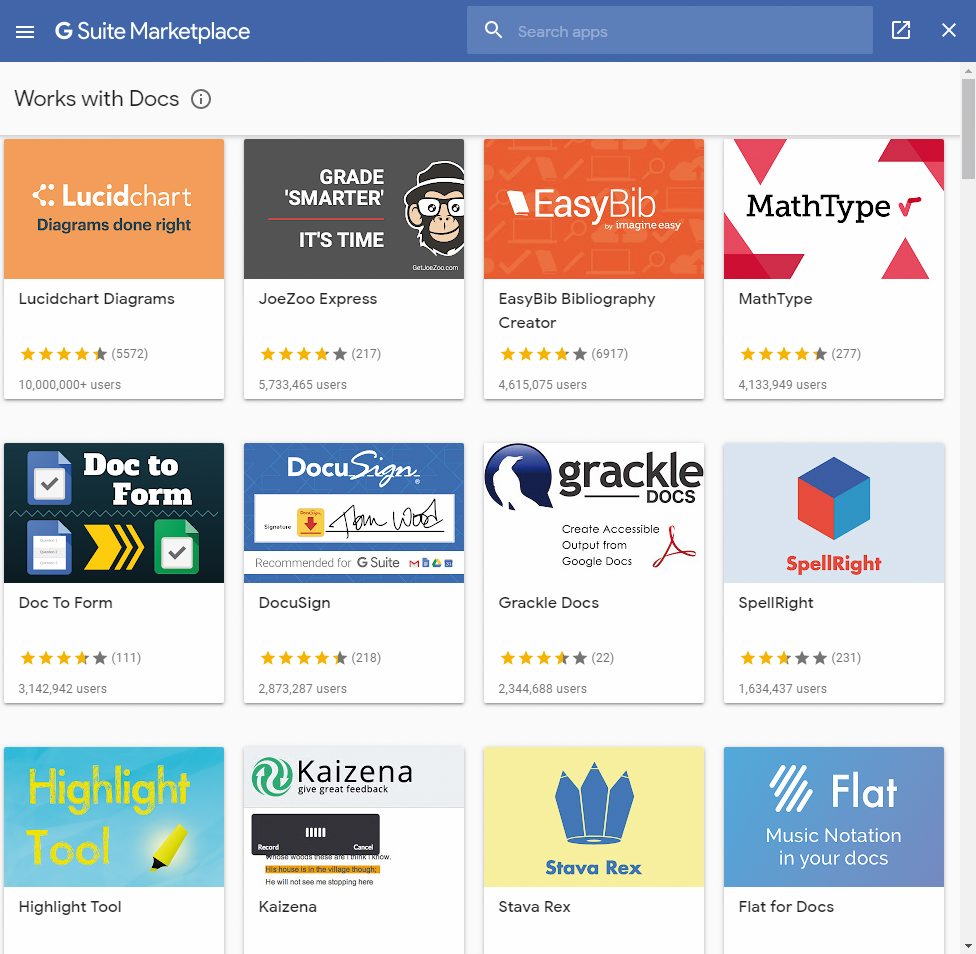The image size is (976, 954).
Task: Click the 2,873,287 users text
Action: (x=303, y=688)
